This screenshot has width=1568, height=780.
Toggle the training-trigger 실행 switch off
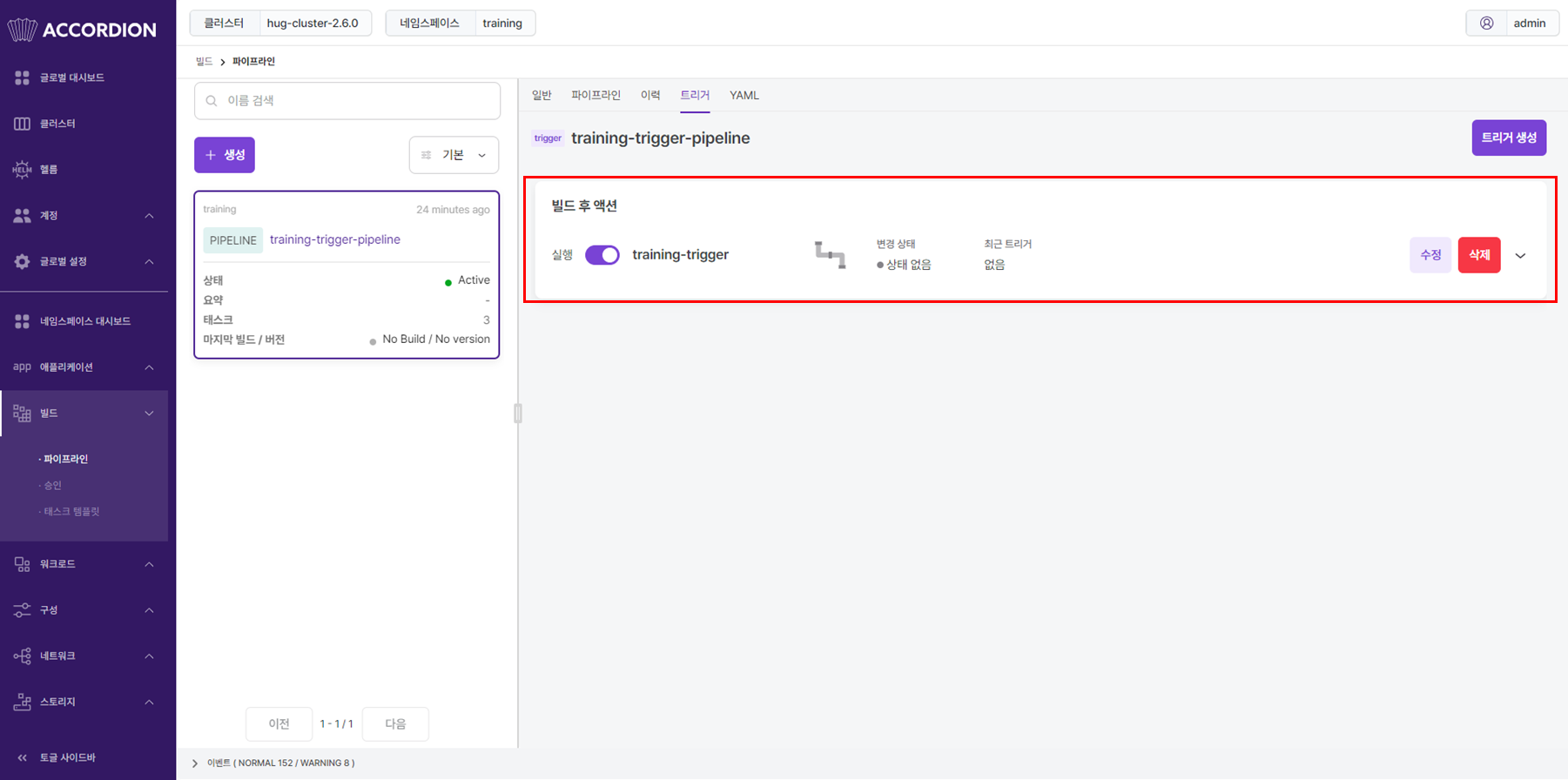click(x=602, y=255)
